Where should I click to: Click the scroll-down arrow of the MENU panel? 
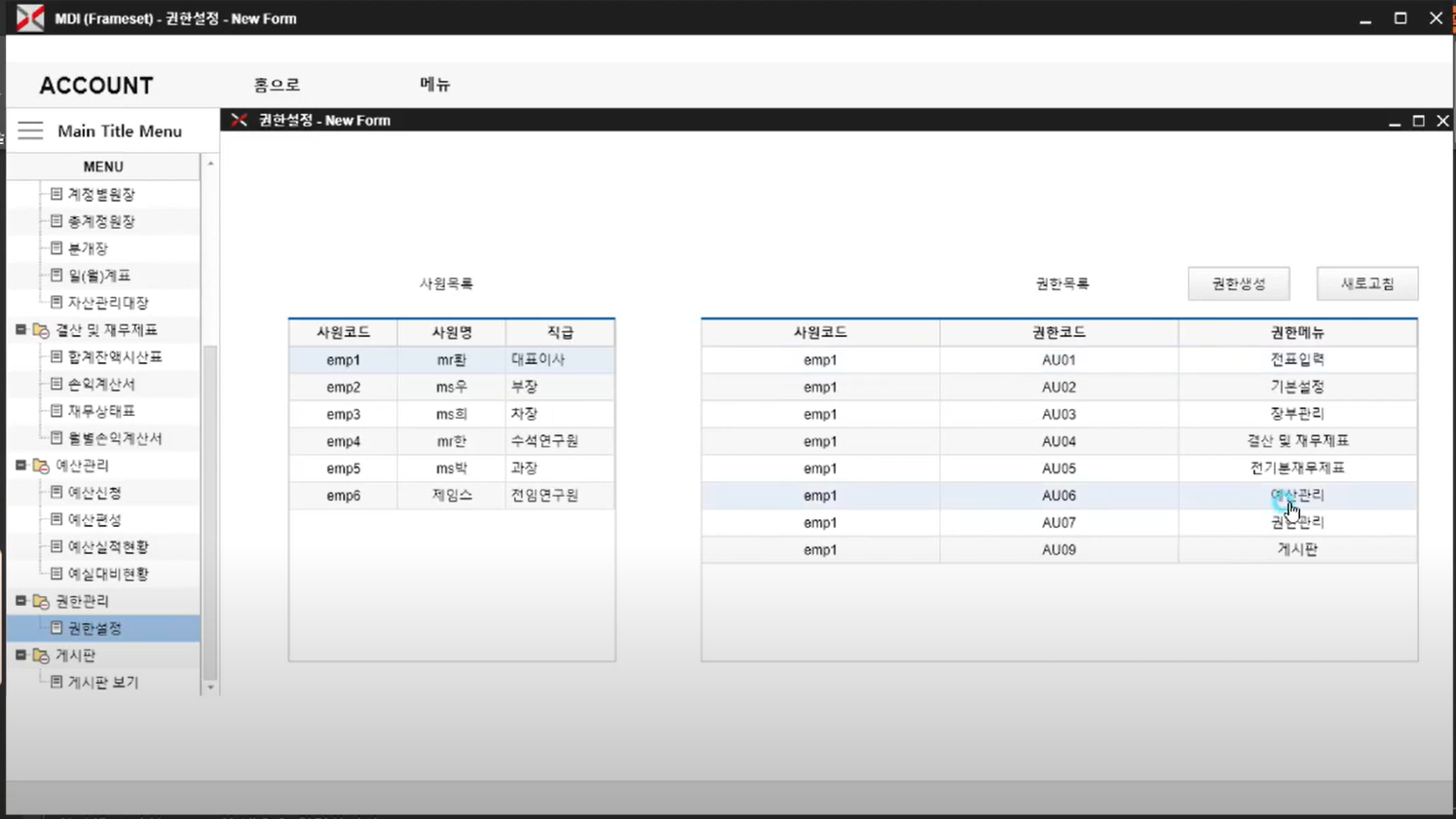pos(210,688)
